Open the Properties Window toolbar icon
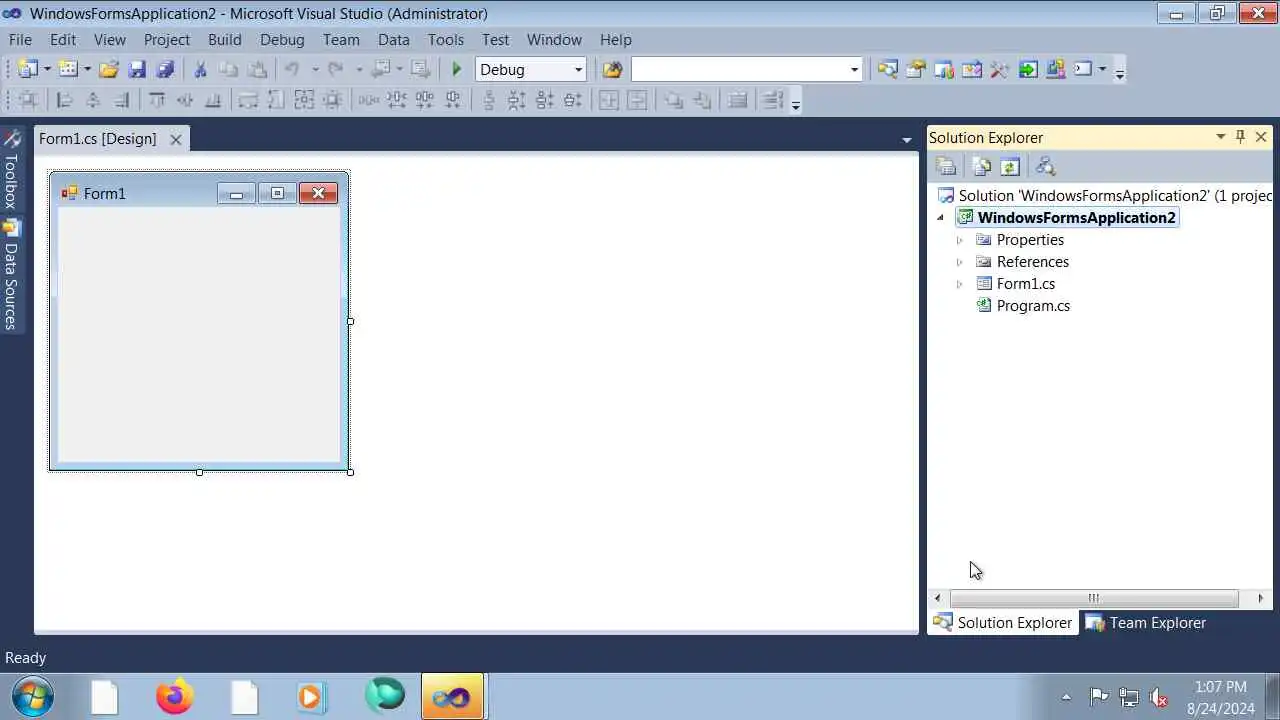The width and height of the screenshot is (1280, 720). 916,69
